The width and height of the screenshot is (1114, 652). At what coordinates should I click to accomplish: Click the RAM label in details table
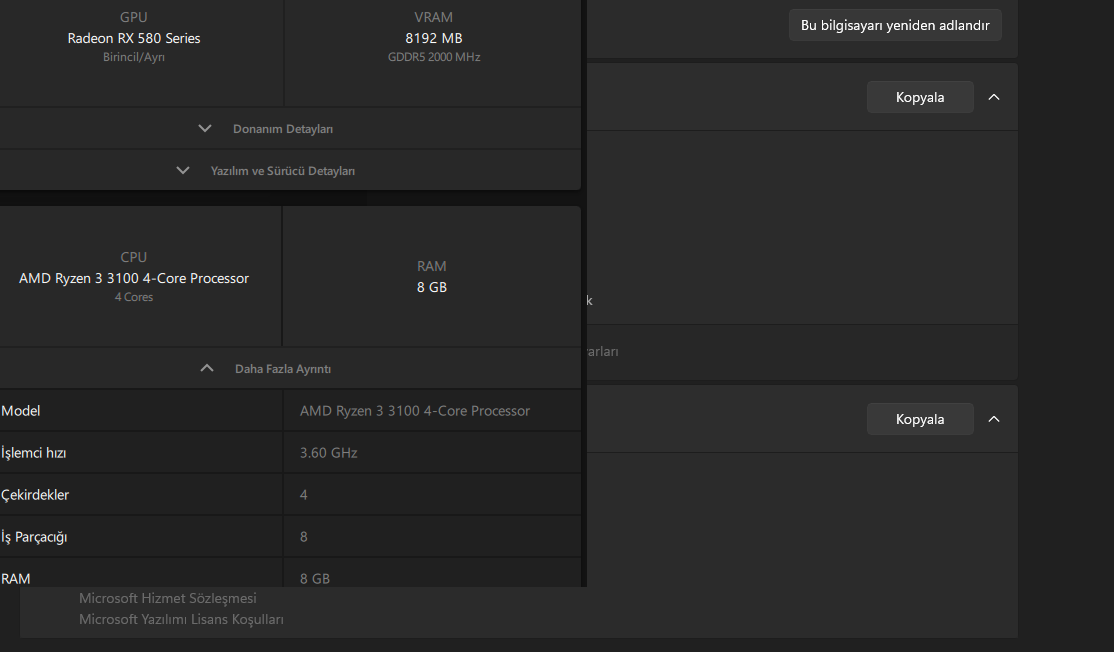pyautogui.click(x=16, y=578)
